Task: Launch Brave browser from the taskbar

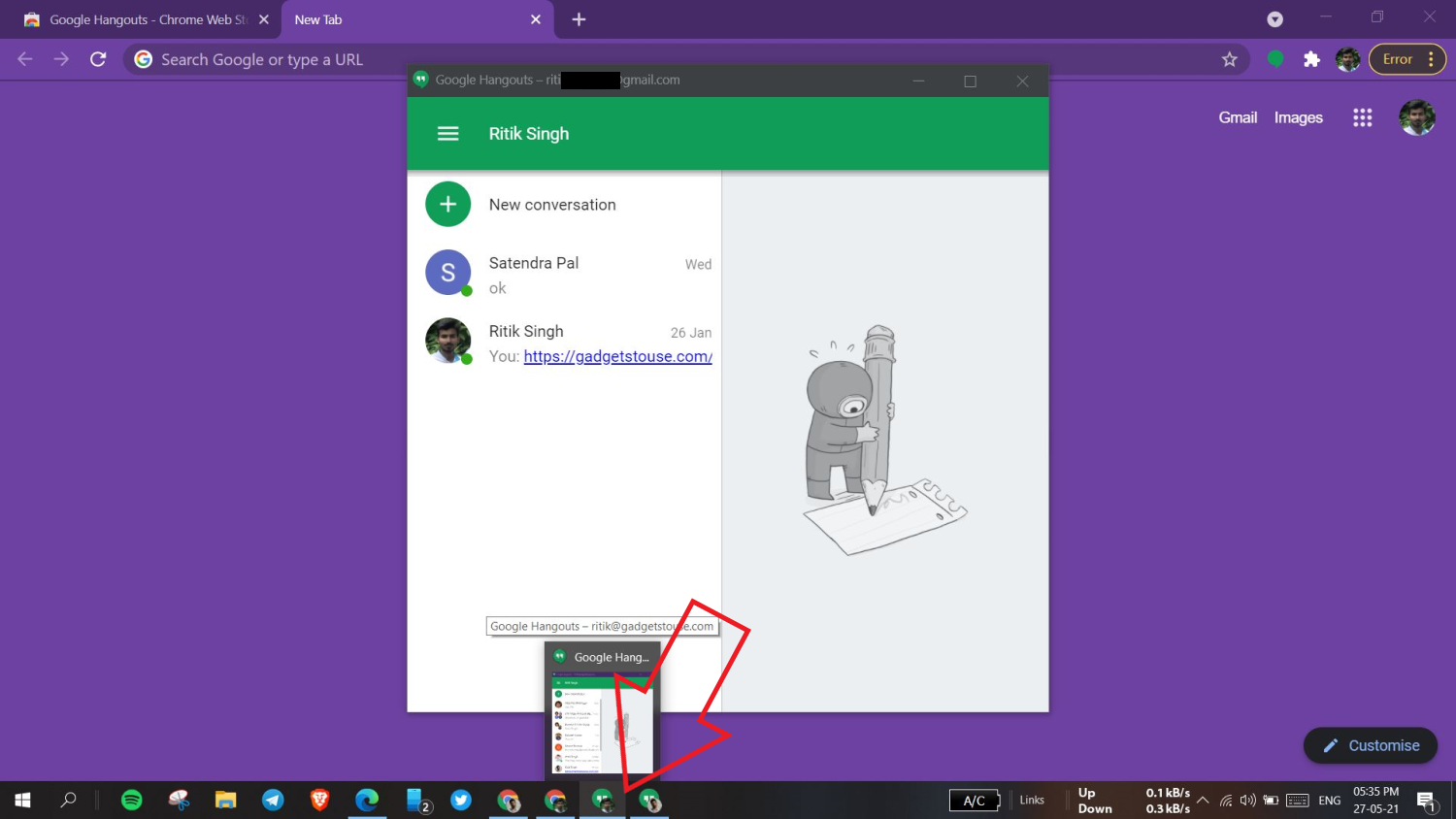Action: (319, 800)
